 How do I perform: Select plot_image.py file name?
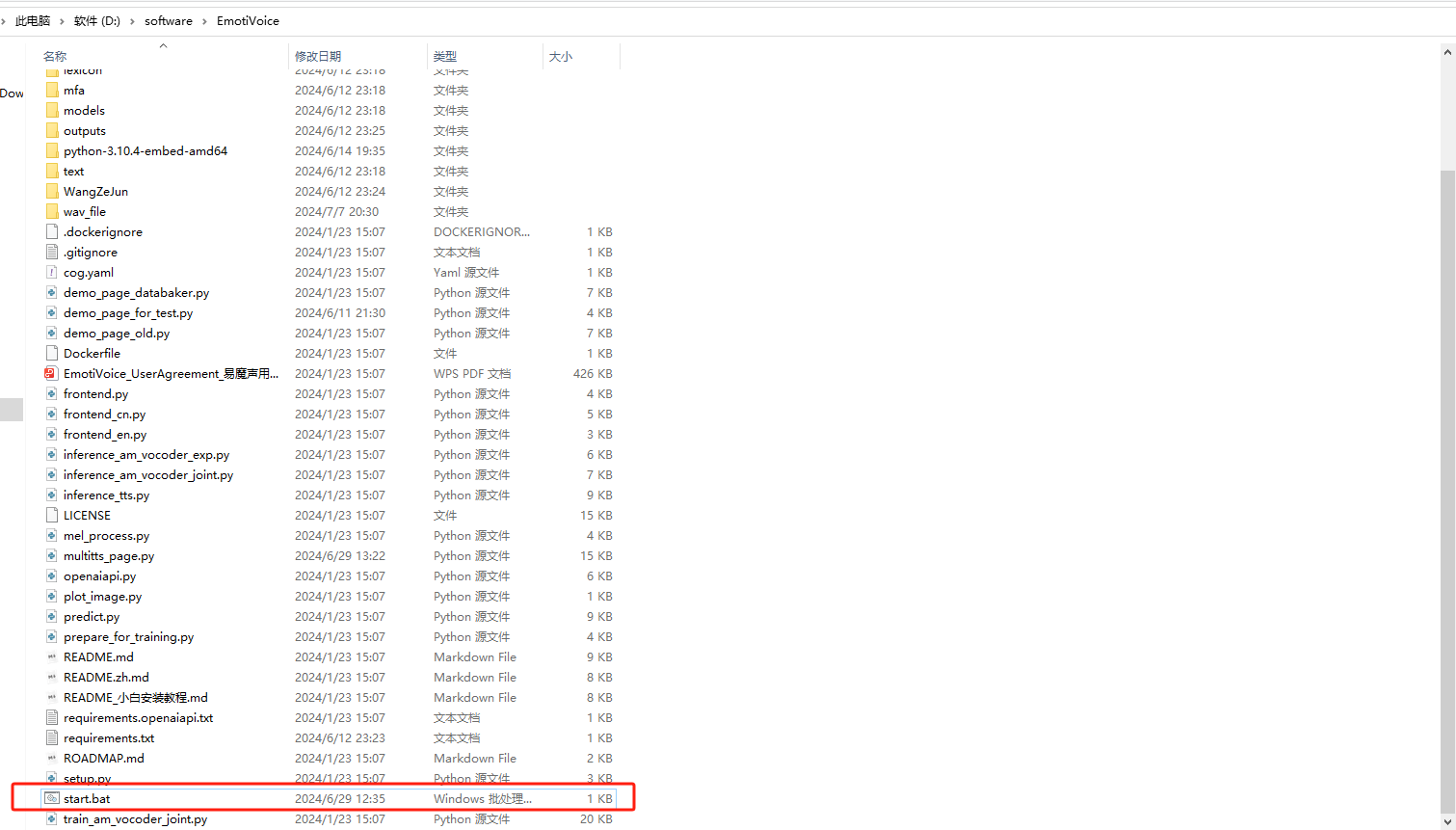[x=103, y=597]
